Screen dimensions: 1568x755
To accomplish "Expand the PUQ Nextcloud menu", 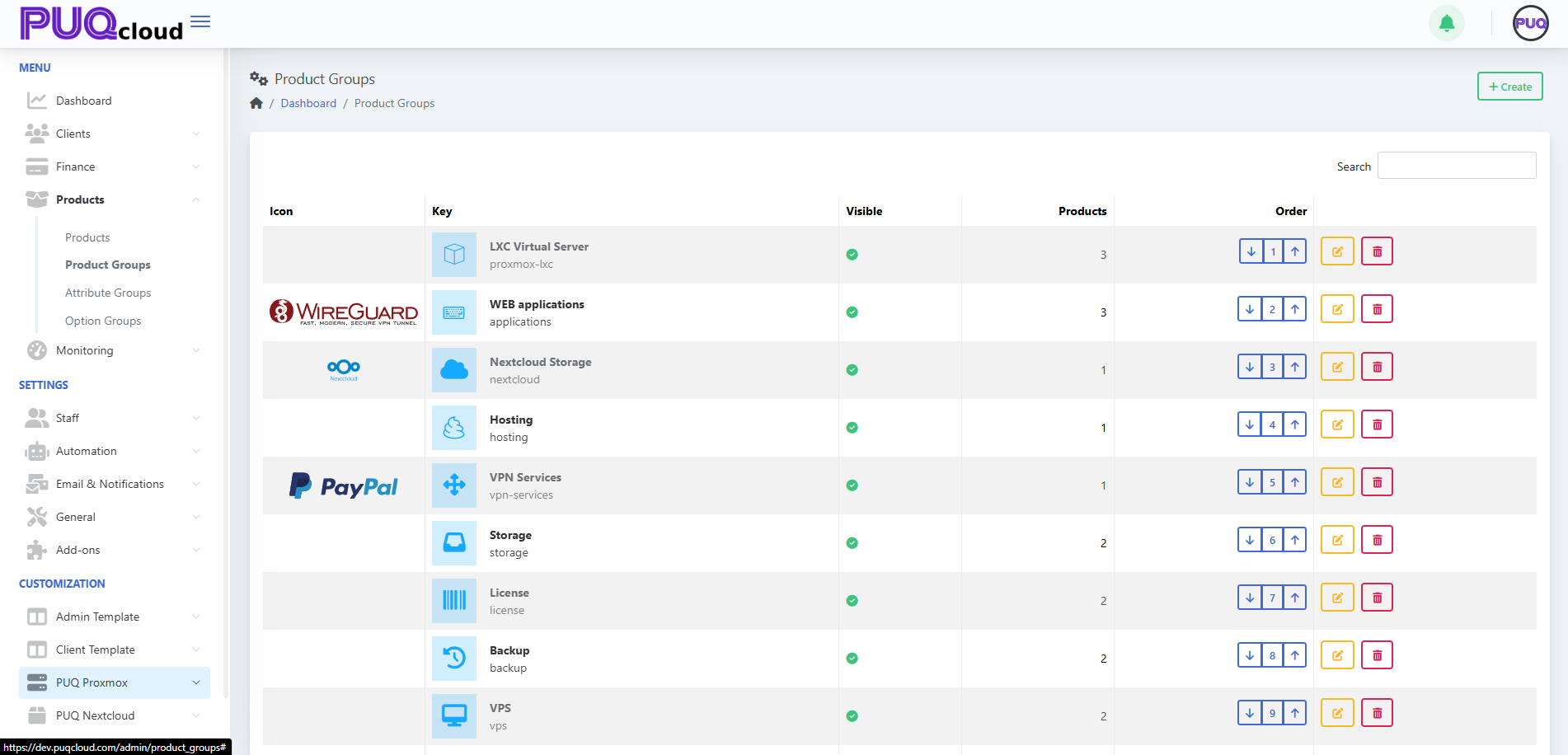I will 113,715.
